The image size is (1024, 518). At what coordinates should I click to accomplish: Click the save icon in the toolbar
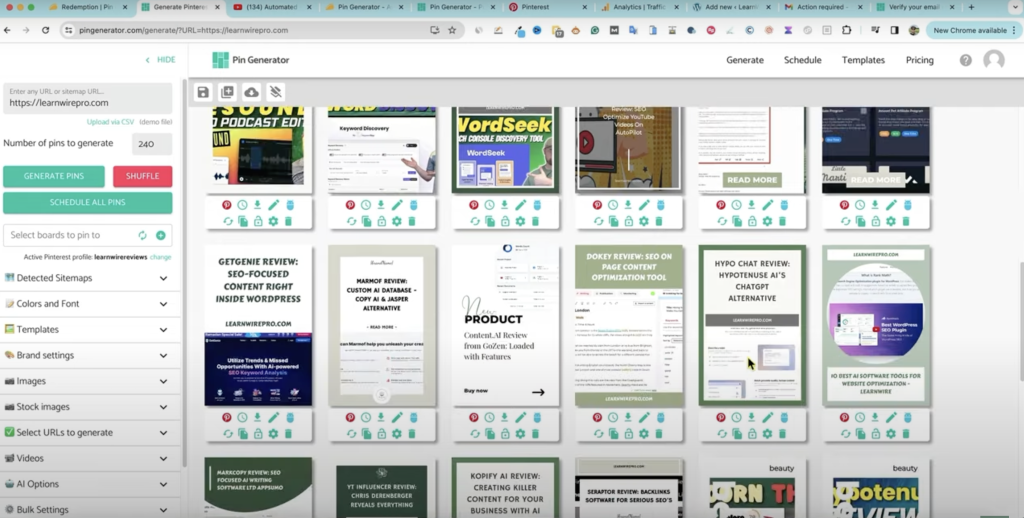point(203,92)
